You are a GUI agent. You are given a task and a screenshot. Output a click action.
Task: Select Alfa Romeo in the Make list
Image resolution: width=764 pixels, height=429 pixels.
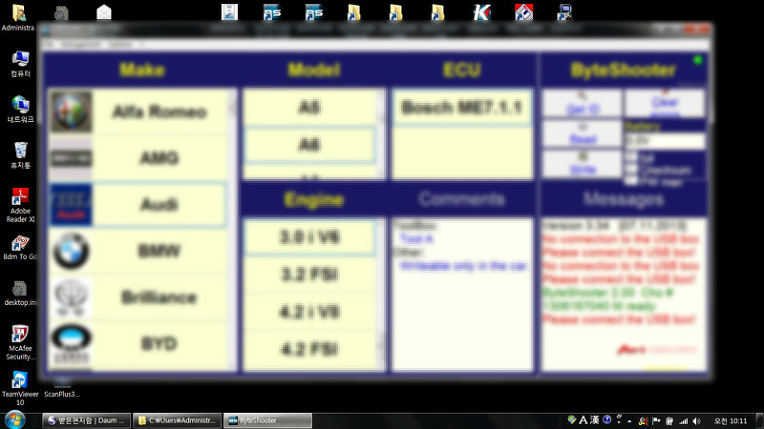138,112
